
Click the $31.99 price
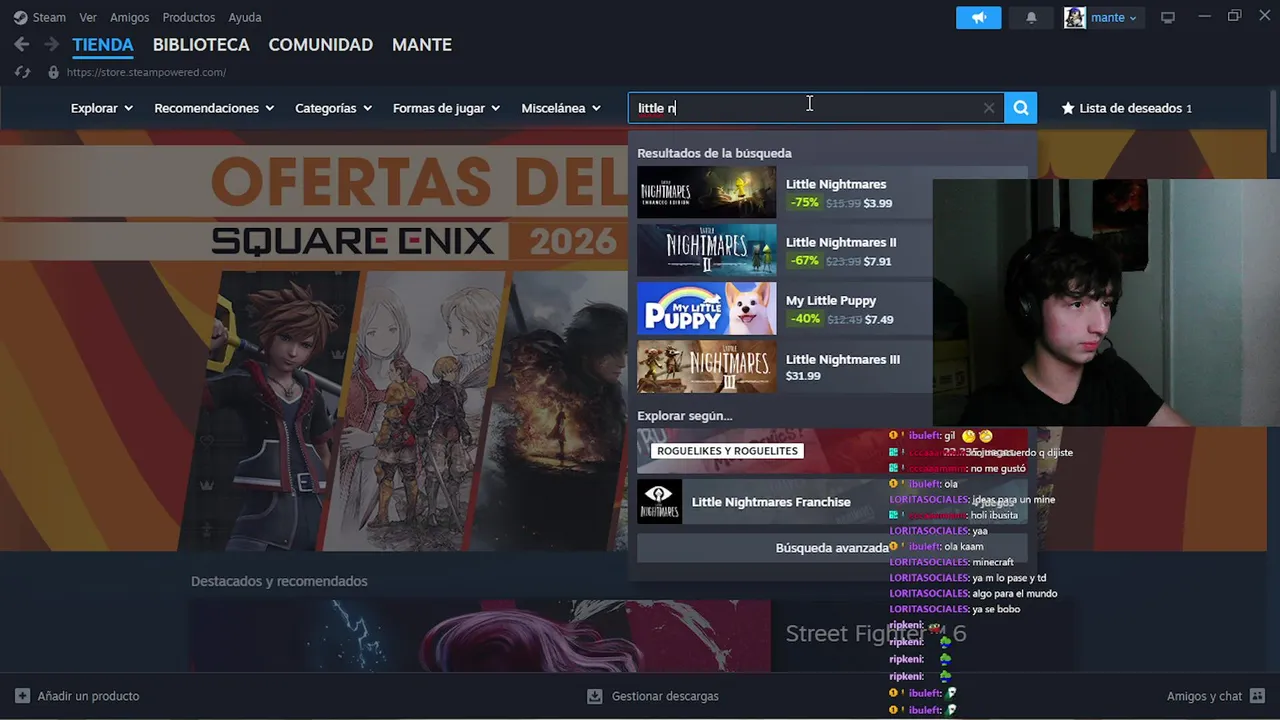[x=803, y=376]
